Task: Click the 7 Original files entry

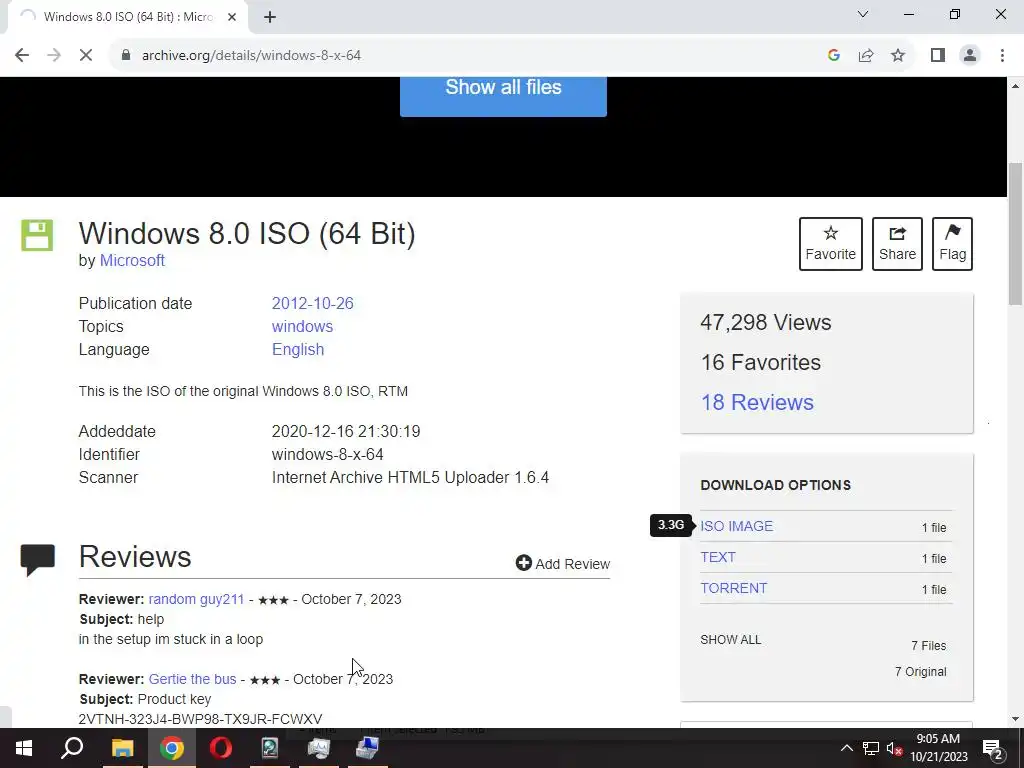Action: 921,672
